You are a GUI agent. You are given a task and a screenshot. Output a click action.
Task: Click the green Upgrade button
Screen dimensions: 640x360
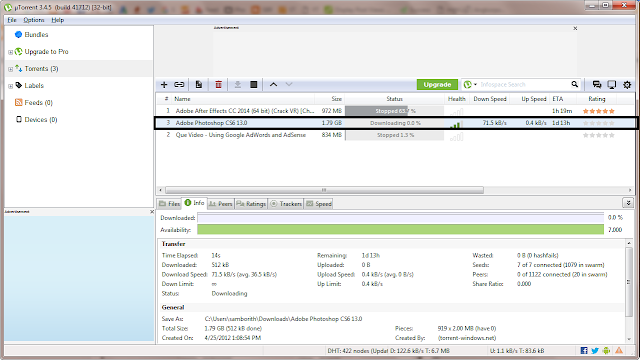tap(437, 84)
